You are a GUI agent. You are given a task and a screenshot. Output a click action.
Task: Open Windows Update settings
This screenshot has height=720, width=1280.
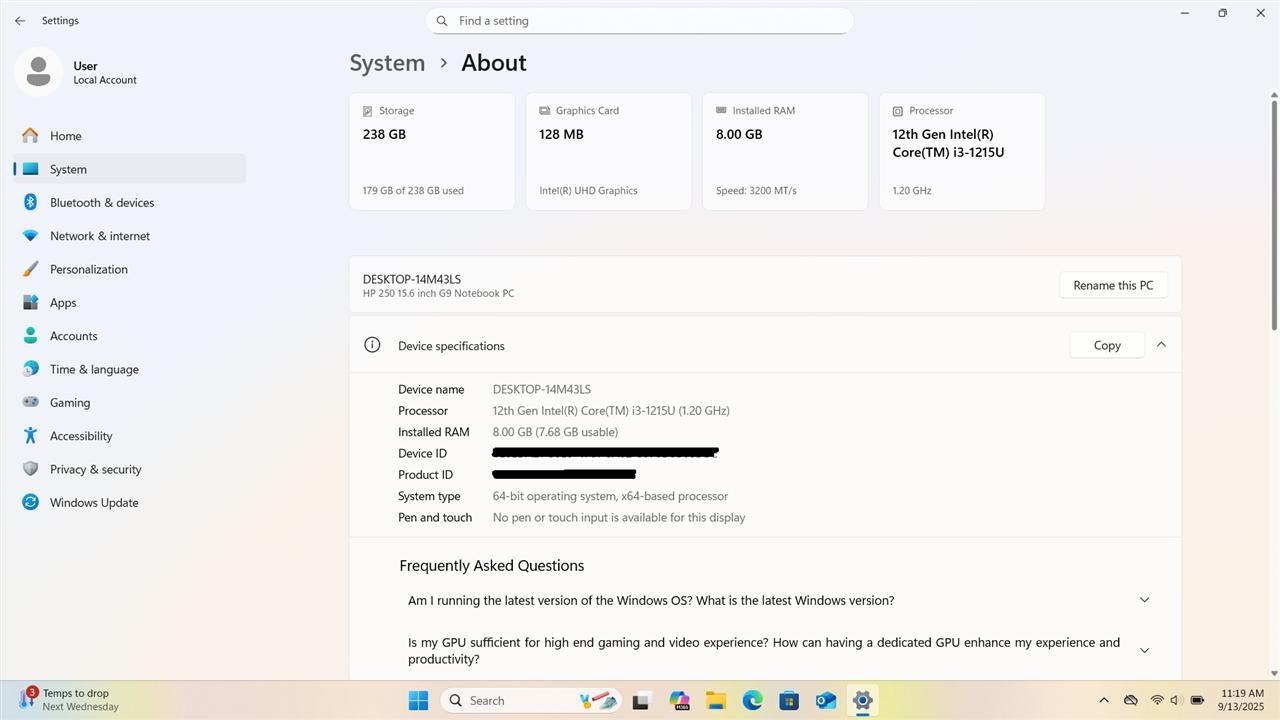coord(130,502)
